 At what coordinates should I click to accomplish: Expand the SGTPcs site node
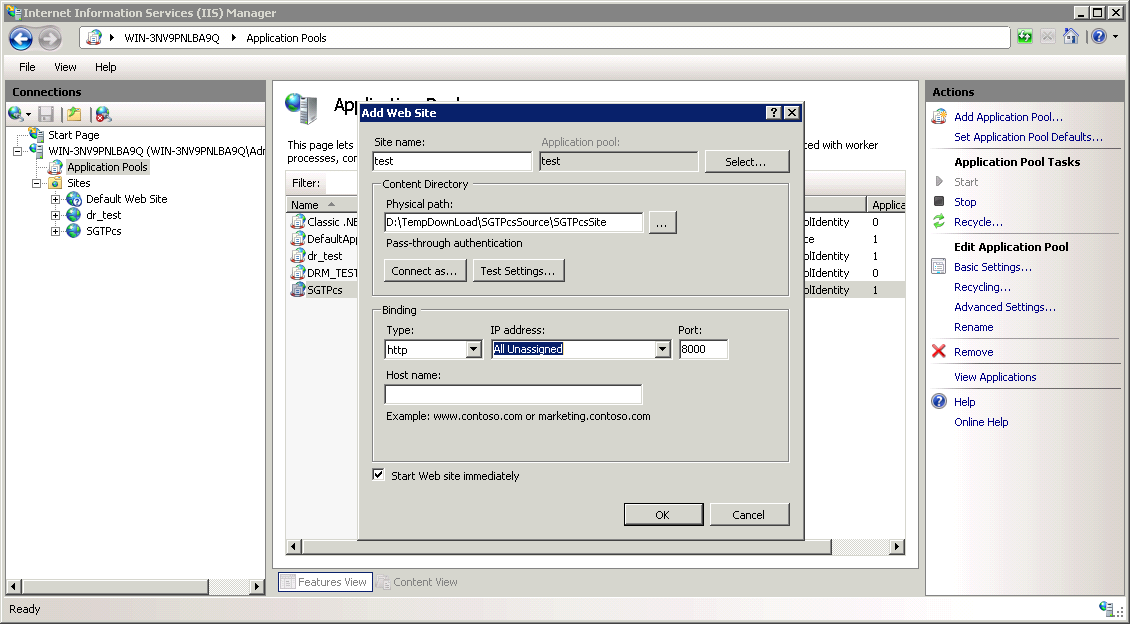55,231
